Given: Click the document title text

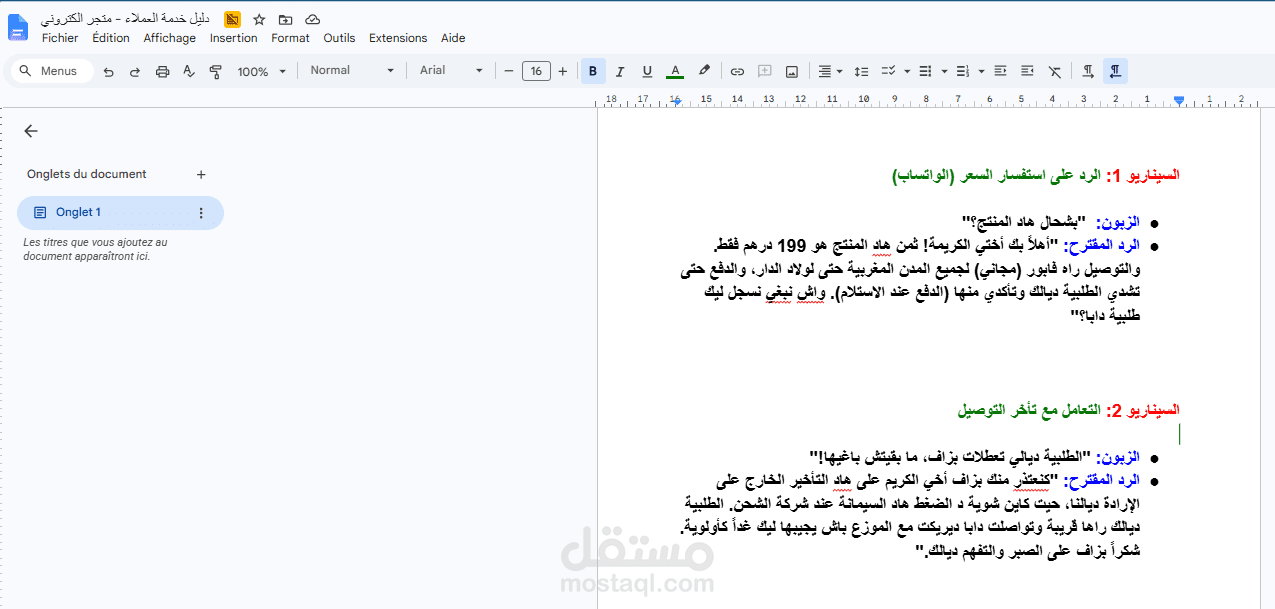Looking at the screenshot, I should [x=126, y=19].
